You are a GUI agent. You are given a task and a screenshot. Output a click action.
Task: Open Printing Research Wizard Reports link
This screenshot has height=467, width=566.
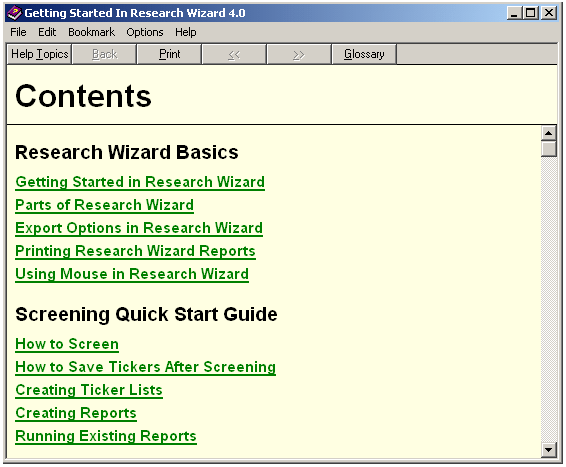coord(135,251)
